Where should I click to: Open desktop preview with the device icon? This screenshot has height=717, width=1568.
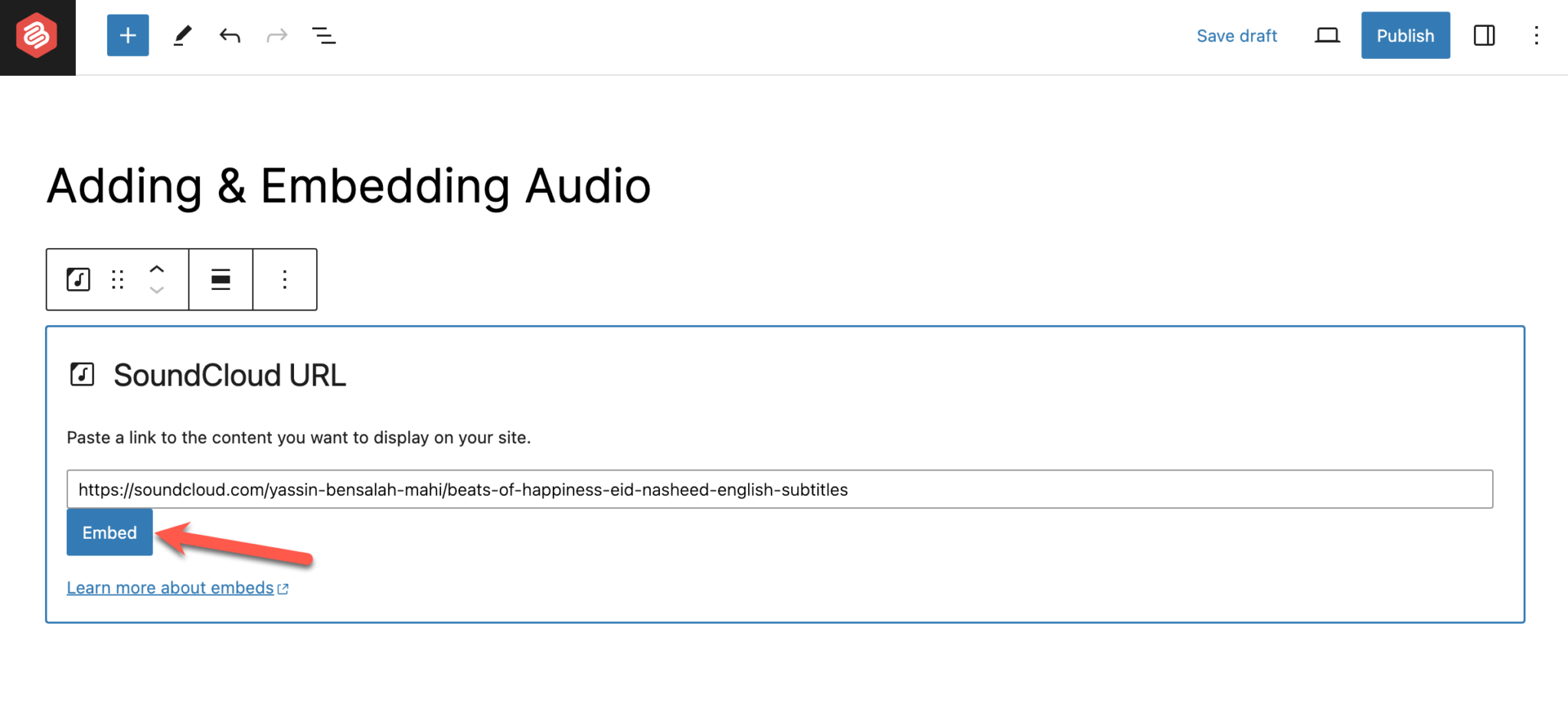pyautogui.click(x=1327, y=34)
